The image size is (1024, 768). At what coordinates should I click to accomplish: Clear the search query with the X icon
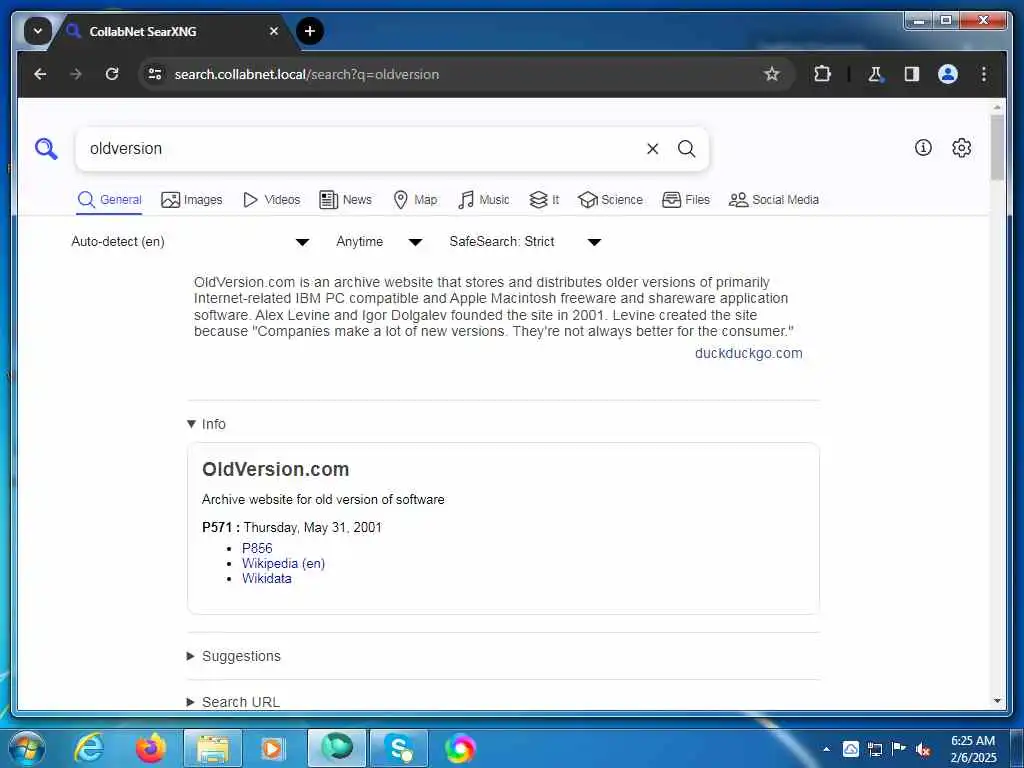(x=652, y=149)
